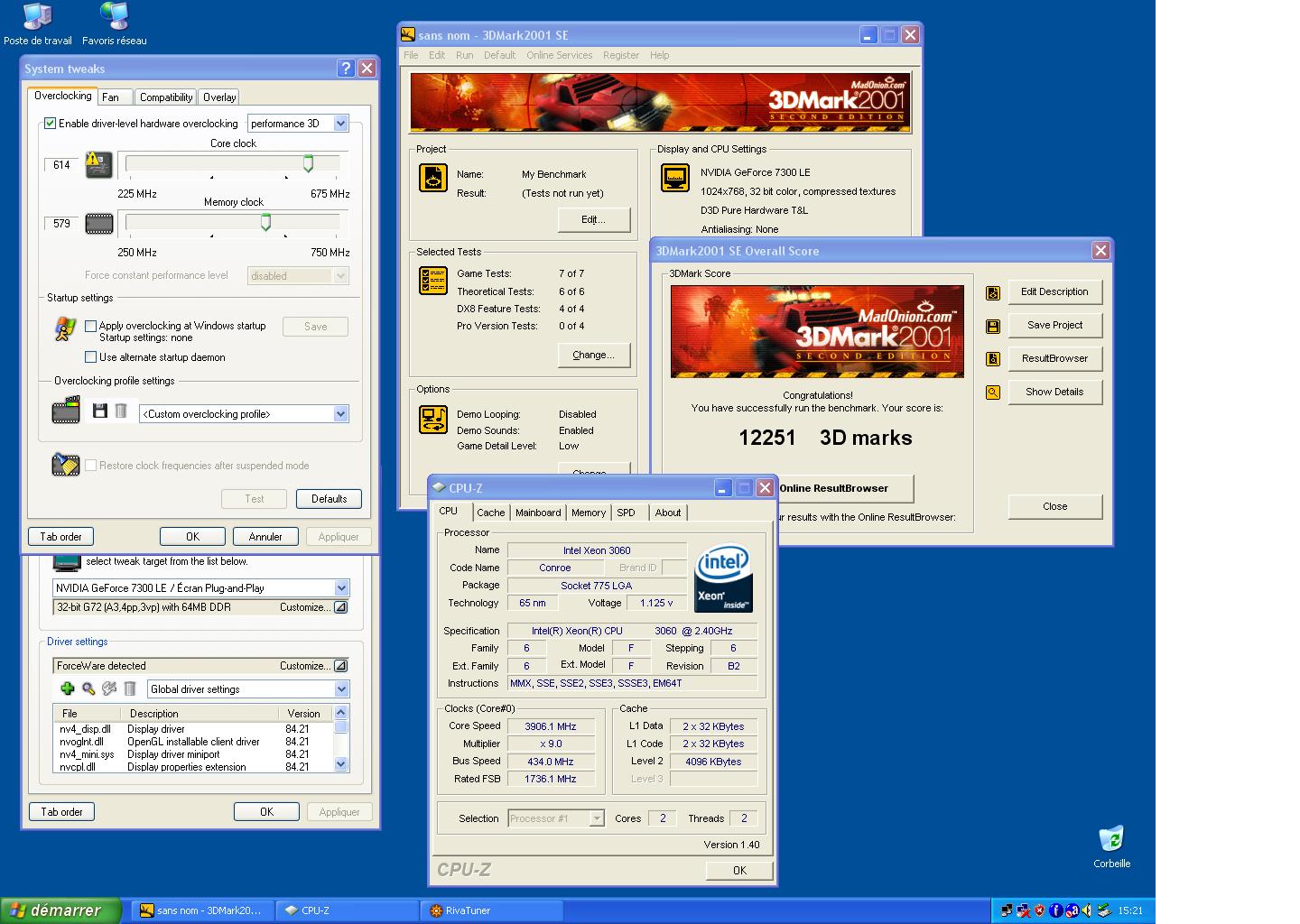
Task: Click the Memory clock slider handle
Action: tap(265, 222)
